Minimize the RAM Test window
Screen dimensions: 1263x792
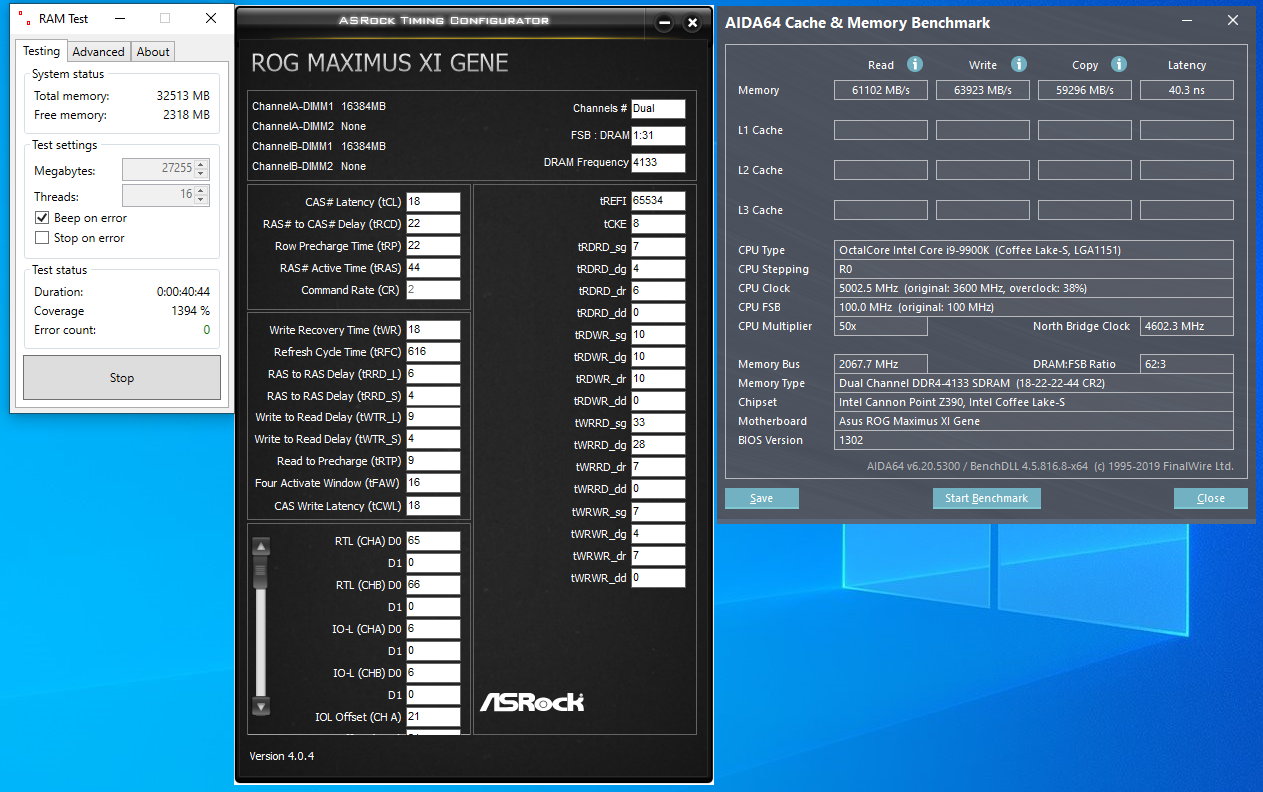click(x=120, y=18)
